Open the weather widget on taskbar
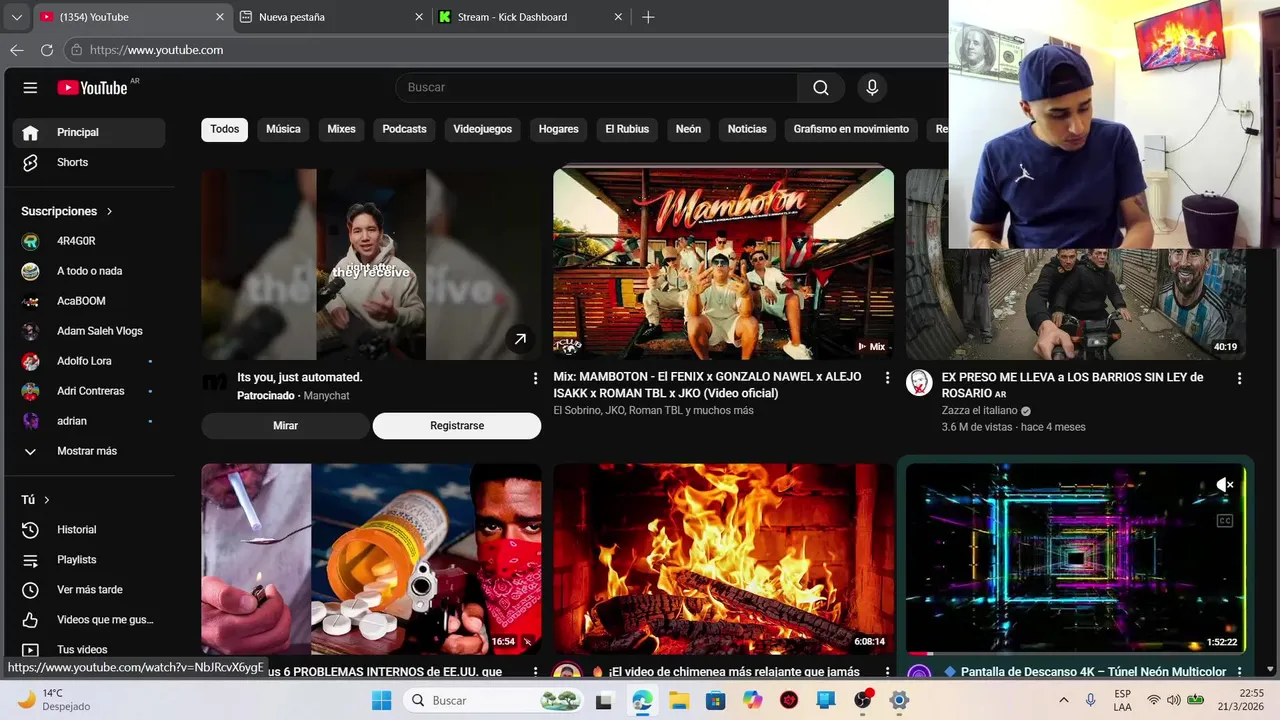Viewport: 1280px width, 720px height. 54,700
